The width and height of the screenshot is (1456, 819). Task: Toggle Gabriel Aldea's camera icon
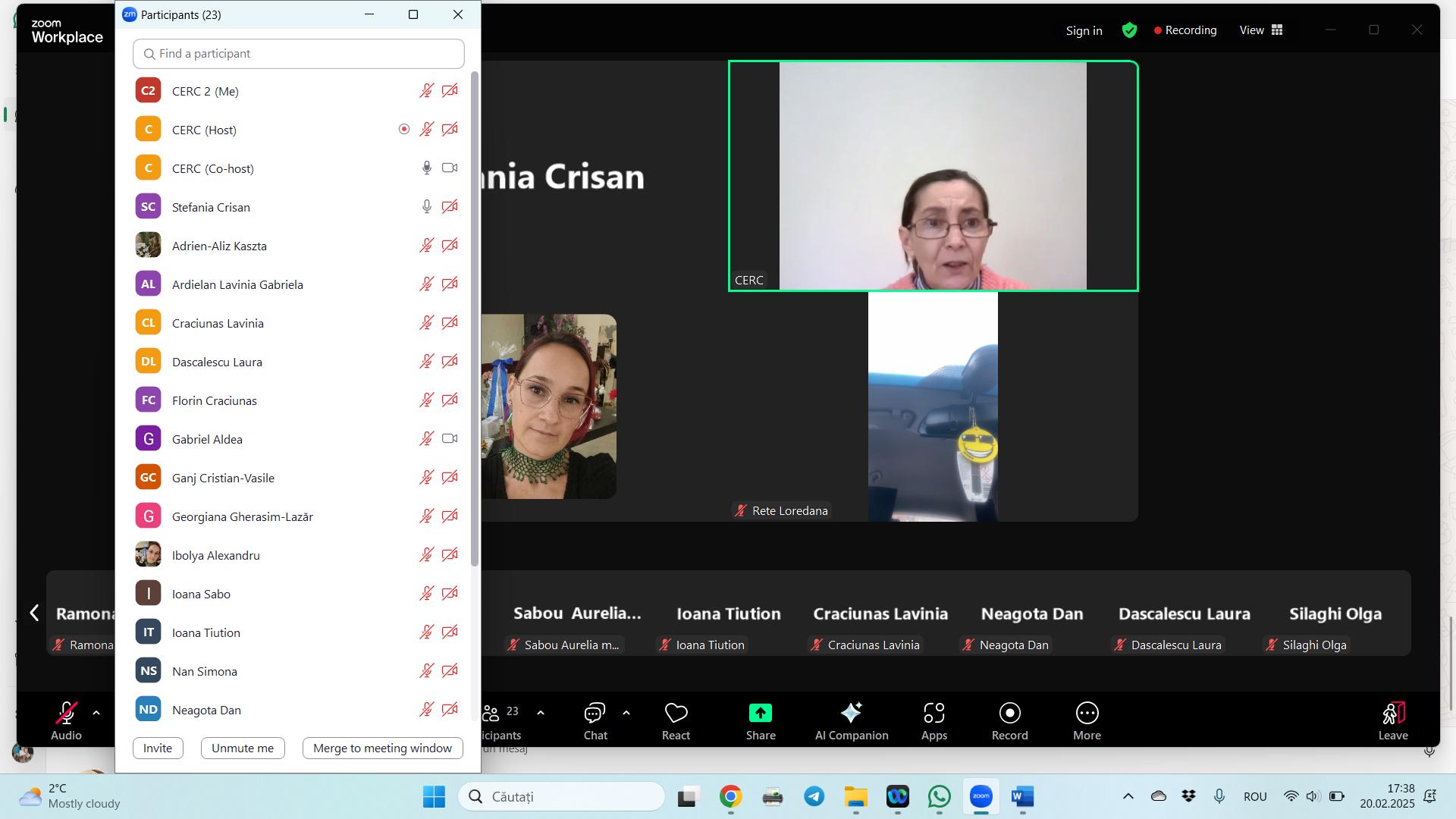[x=450, y=439]
